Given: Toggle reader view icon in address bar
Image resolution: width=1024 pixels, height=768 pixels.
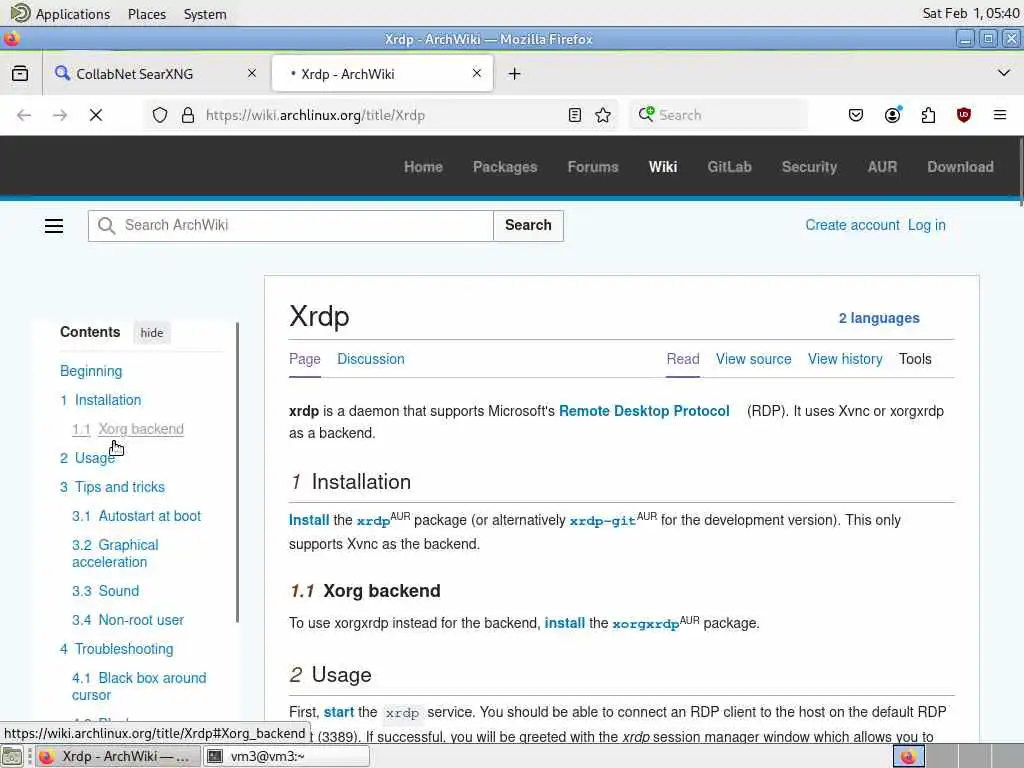Looking at the screenshot, I should [575, 116].
